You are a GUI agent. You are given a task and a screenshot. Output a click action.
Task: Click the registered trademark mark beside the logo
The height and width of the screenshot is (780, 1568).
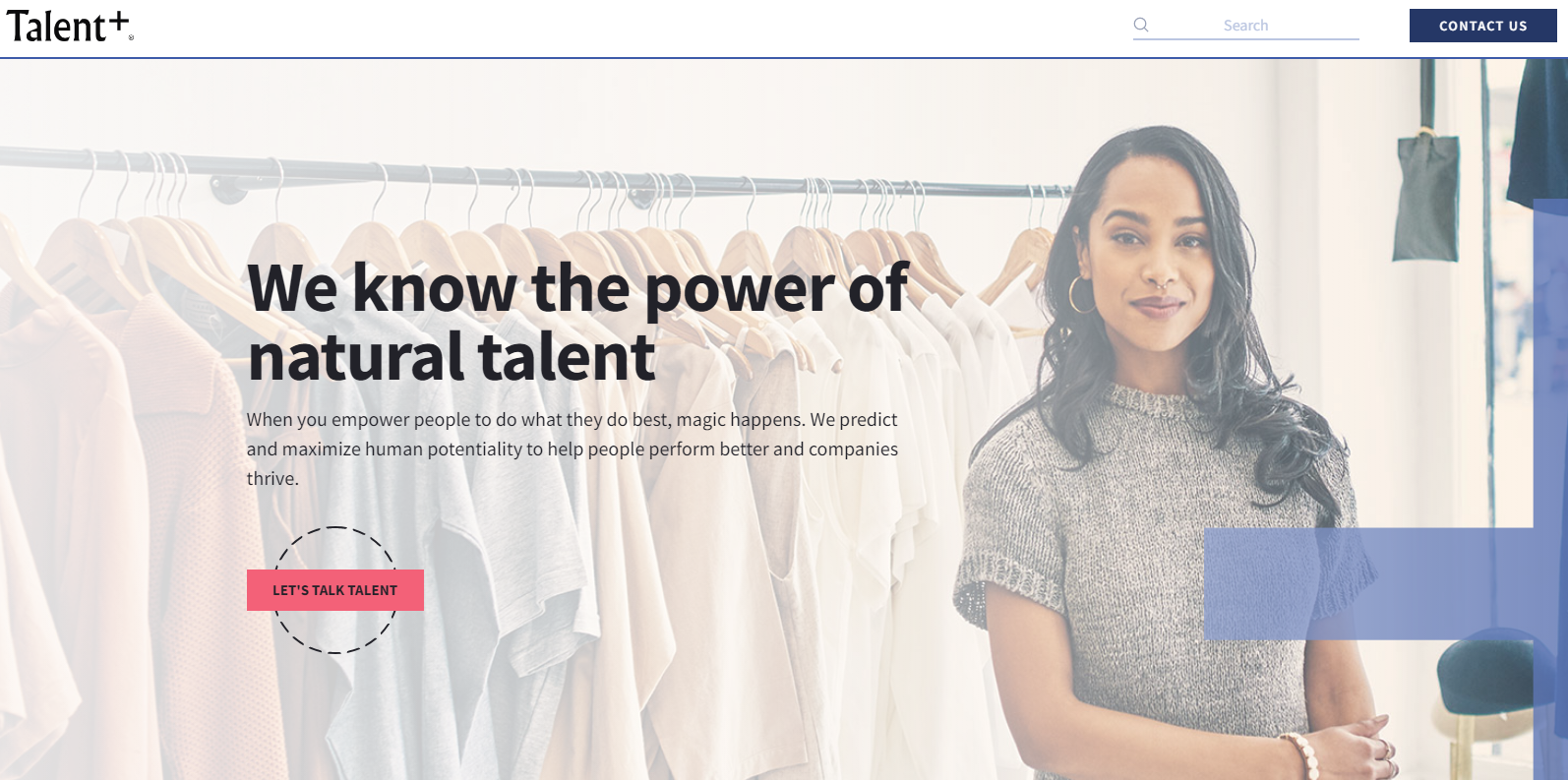coord(131,37)
